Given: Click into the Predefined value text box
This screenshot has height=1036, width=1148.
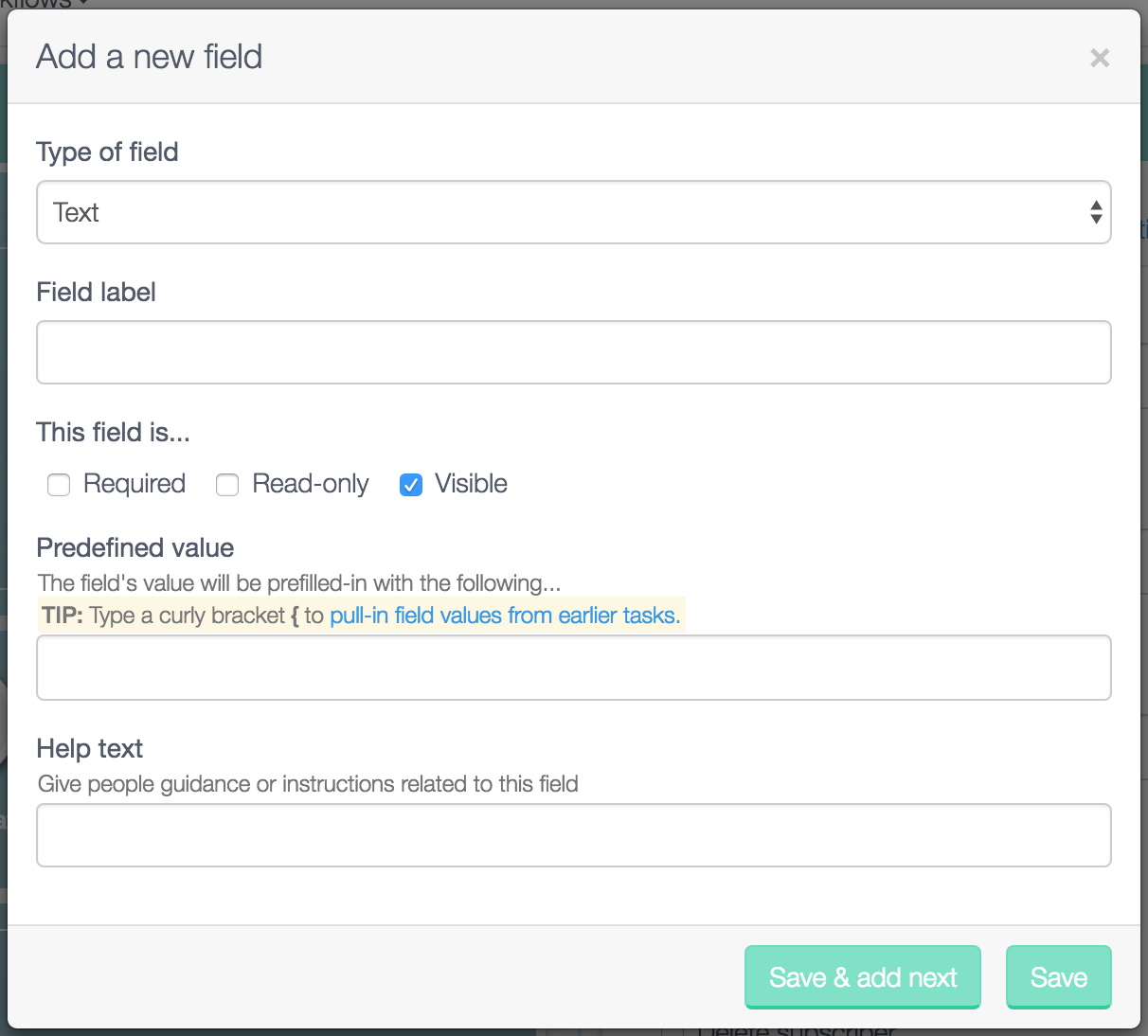Looking at the screenshot, I should click(573, 668).
